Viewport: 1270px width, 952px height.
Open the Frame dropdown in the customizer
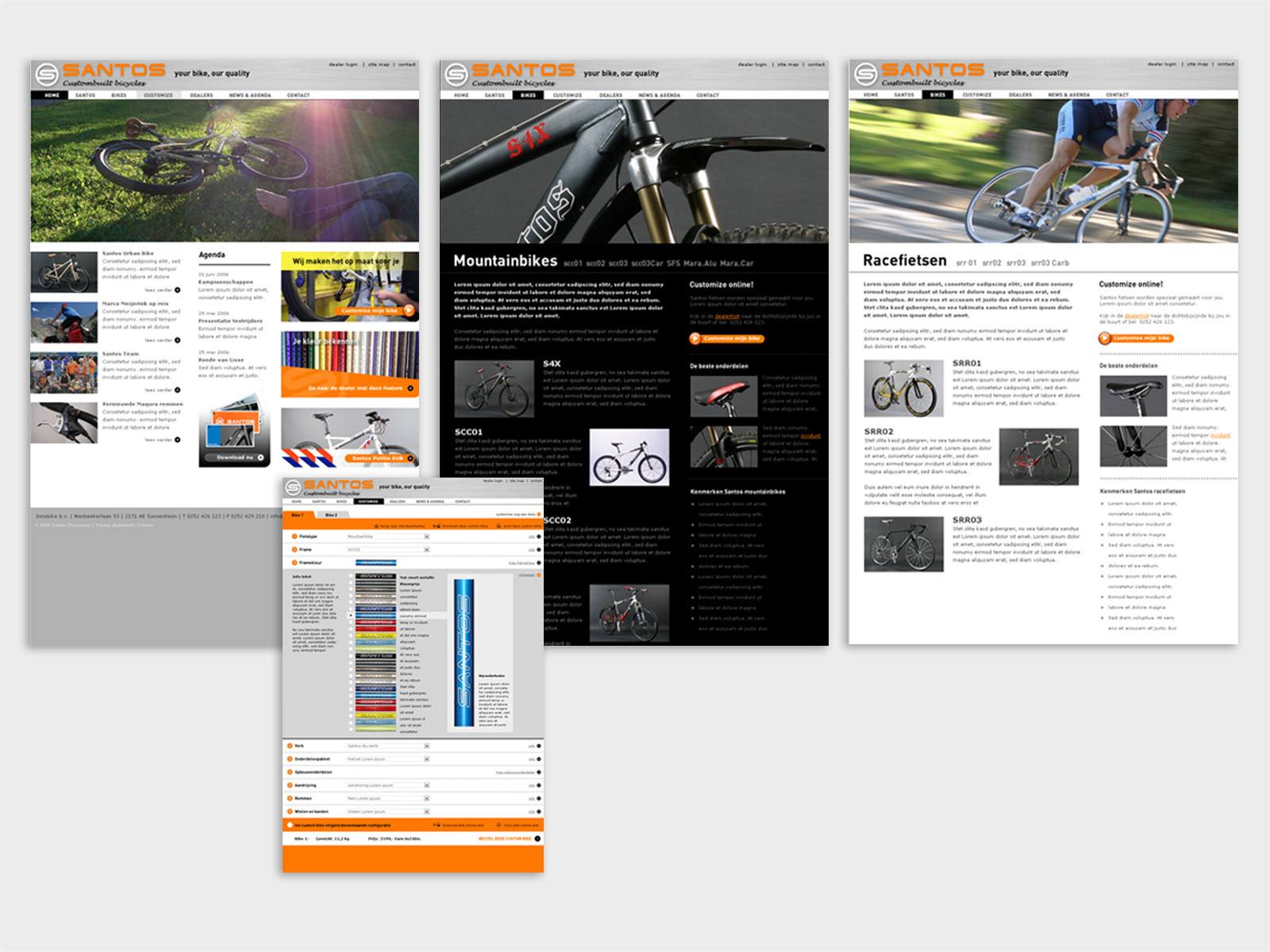pyautogui.click(x=387, y=549)
